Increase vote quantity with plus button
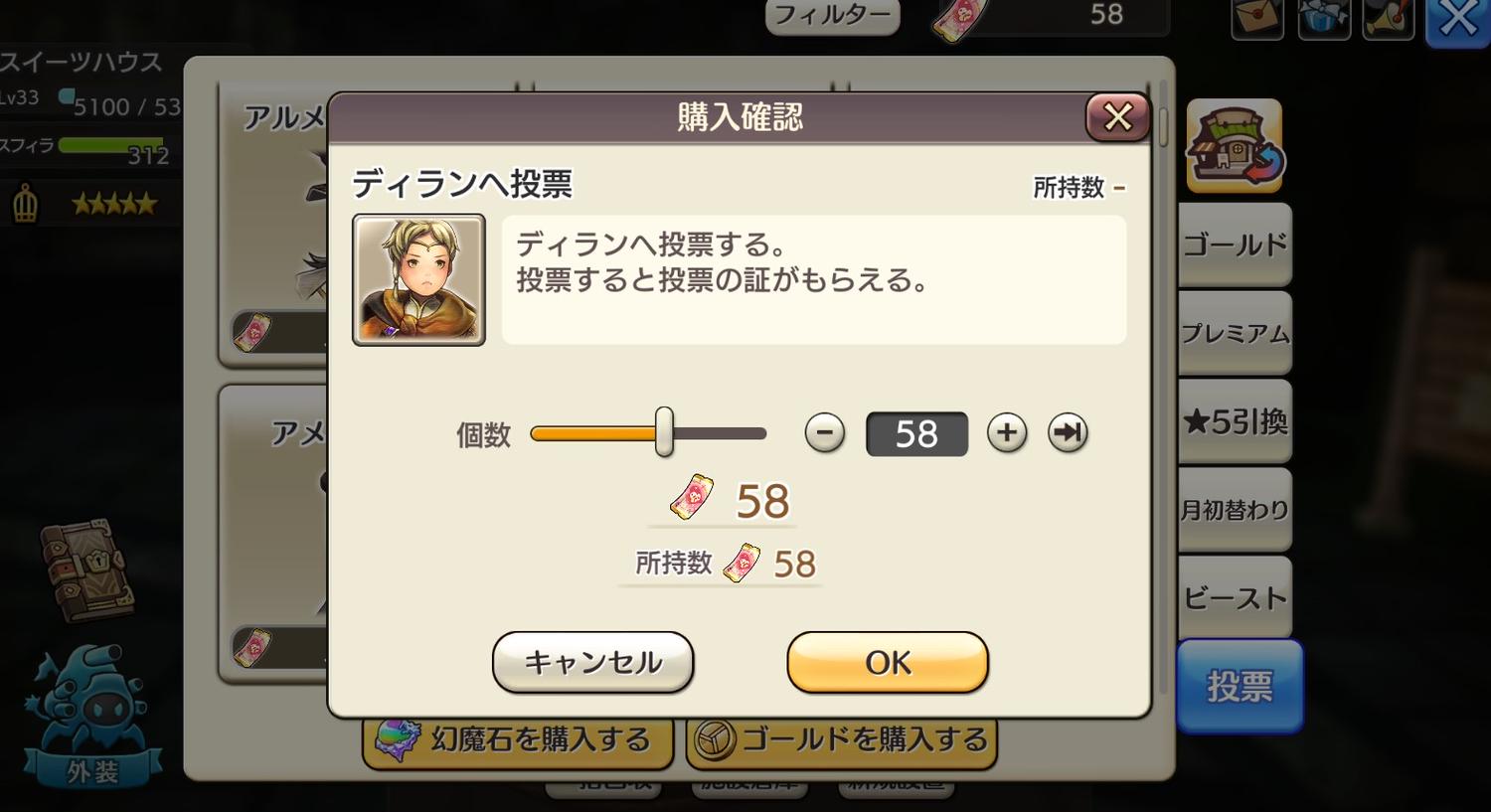This screenshot has height=812, width=1491. coord(1007,433)
